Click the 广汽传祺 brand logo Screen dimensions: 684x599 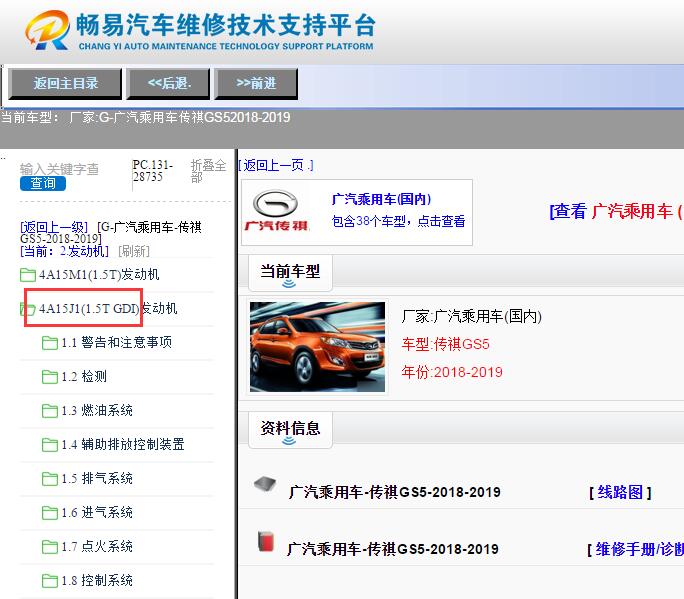click(x=276, y=211)
